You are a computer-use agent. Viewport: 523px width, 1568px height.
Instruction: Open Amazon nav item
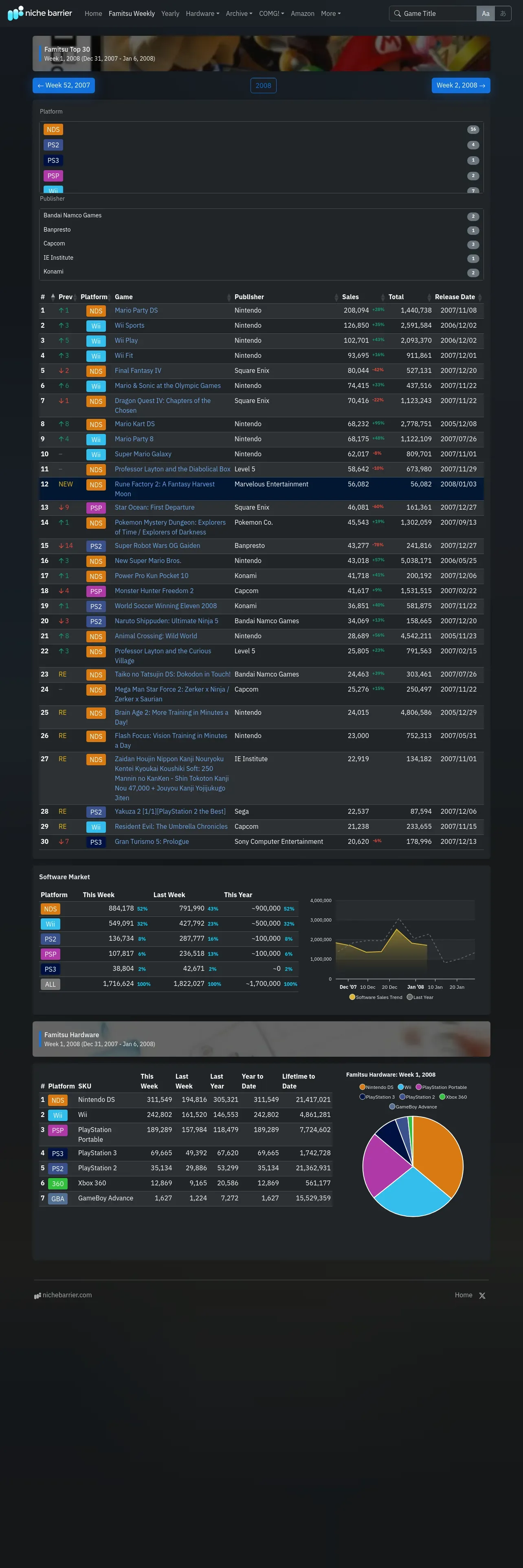click(303, 13)
